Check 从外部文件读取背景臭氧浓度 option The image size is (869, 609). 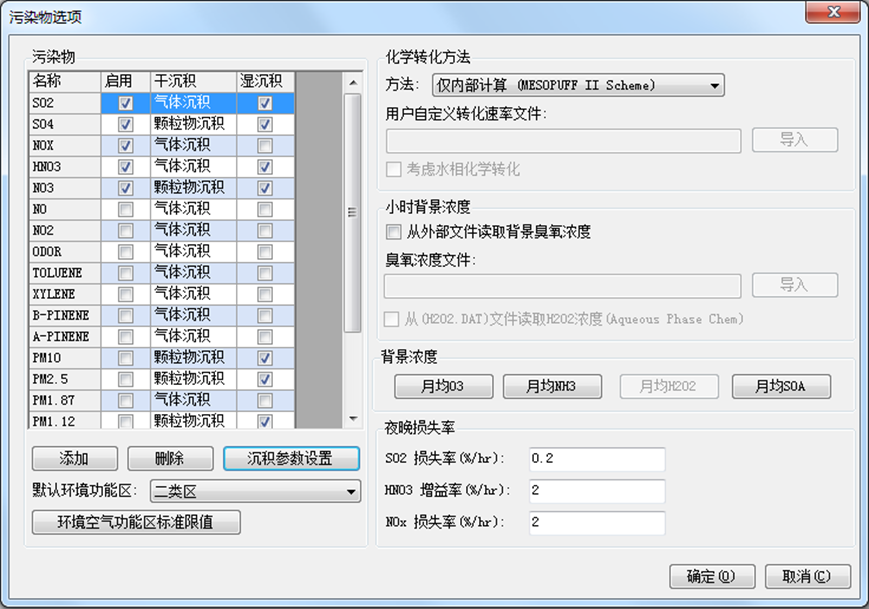coord(393,232)
